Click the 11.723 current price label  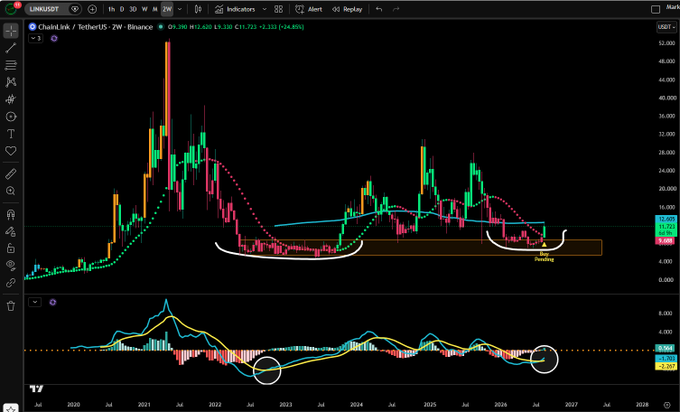click(x=666, y=227)
